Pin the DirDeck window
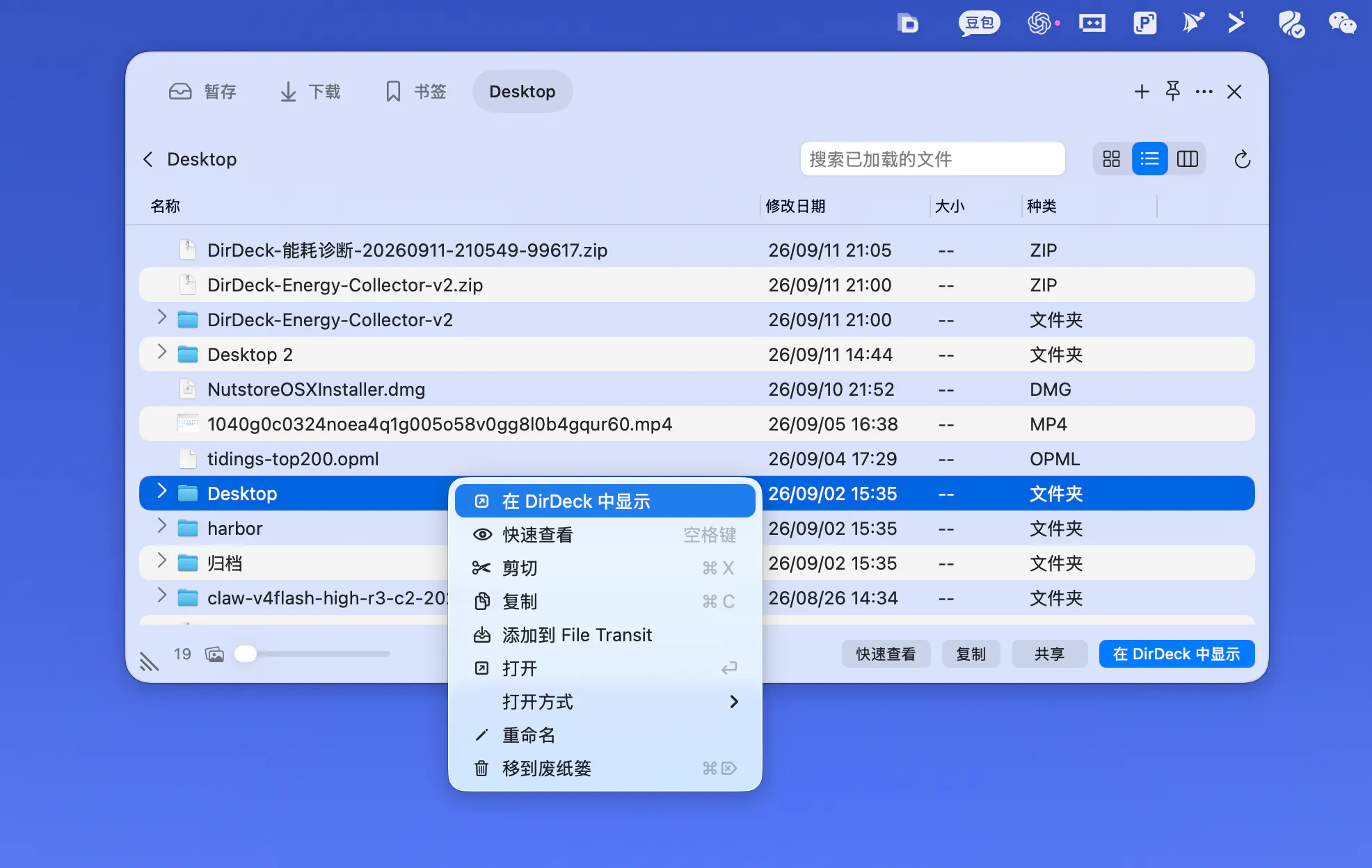 tap(1173, 91)
